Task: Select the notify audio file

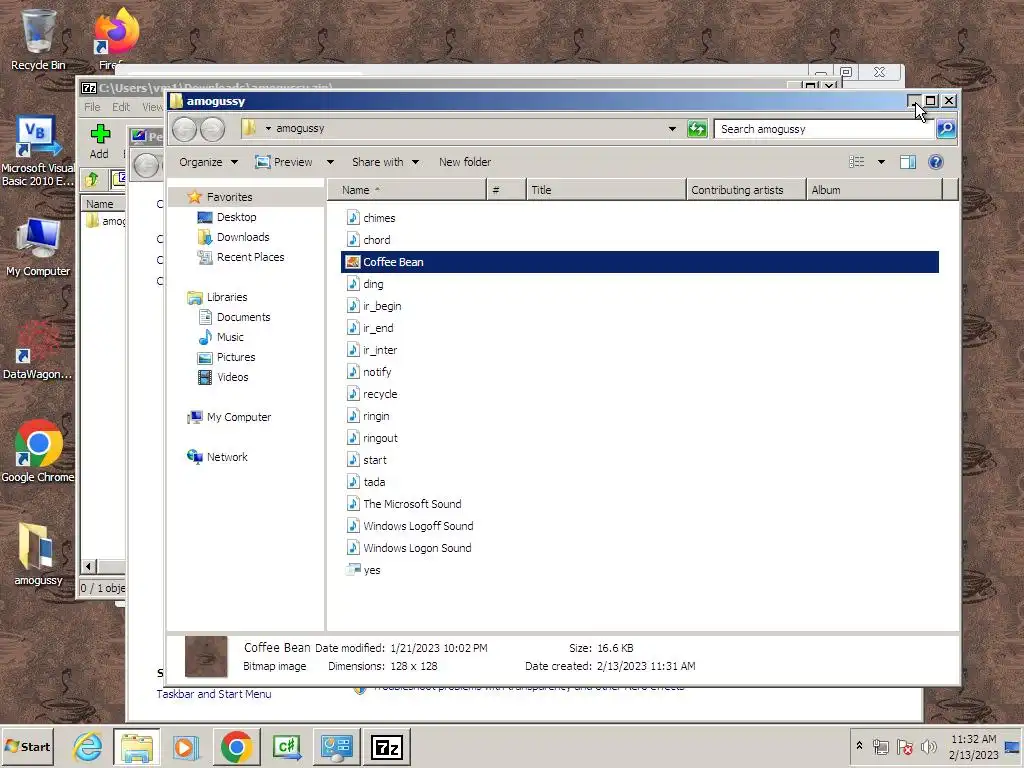Action: (x=369, y=372)
